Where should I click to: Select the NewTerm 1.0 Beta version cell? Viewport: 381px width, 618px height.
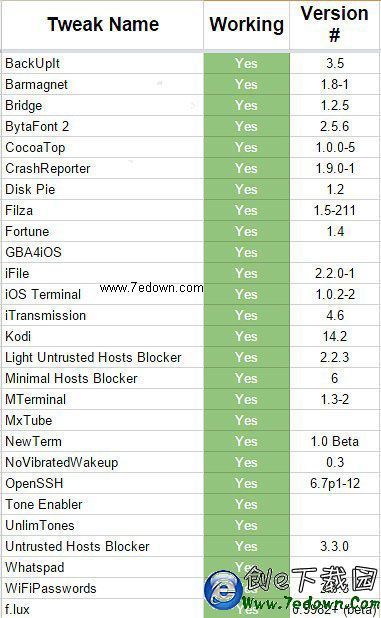click(335, 441)
